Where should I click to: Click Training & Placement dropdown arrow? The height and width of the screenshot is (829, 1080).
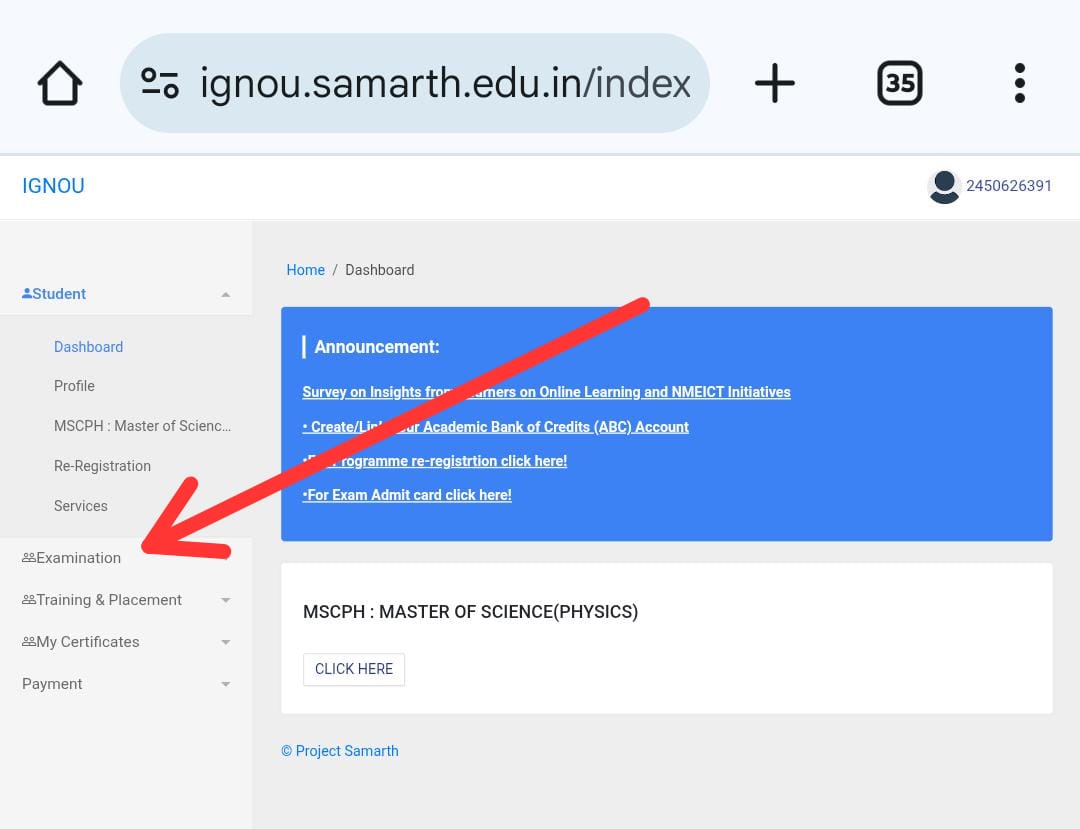pos(225,601)
